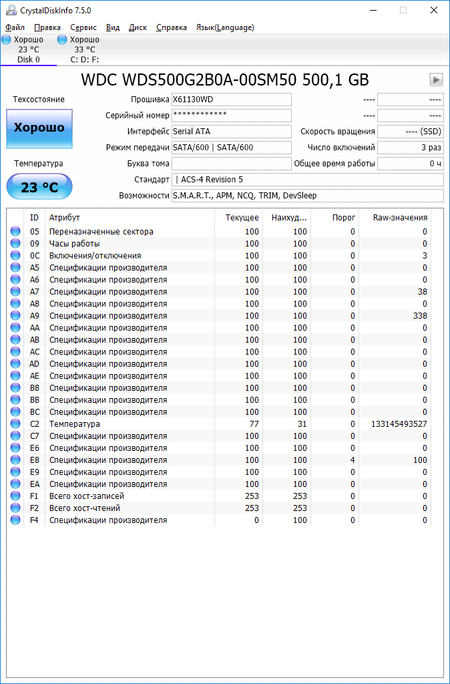
Task: Click the 23 °C temperature button
Action: click(39, 187)
